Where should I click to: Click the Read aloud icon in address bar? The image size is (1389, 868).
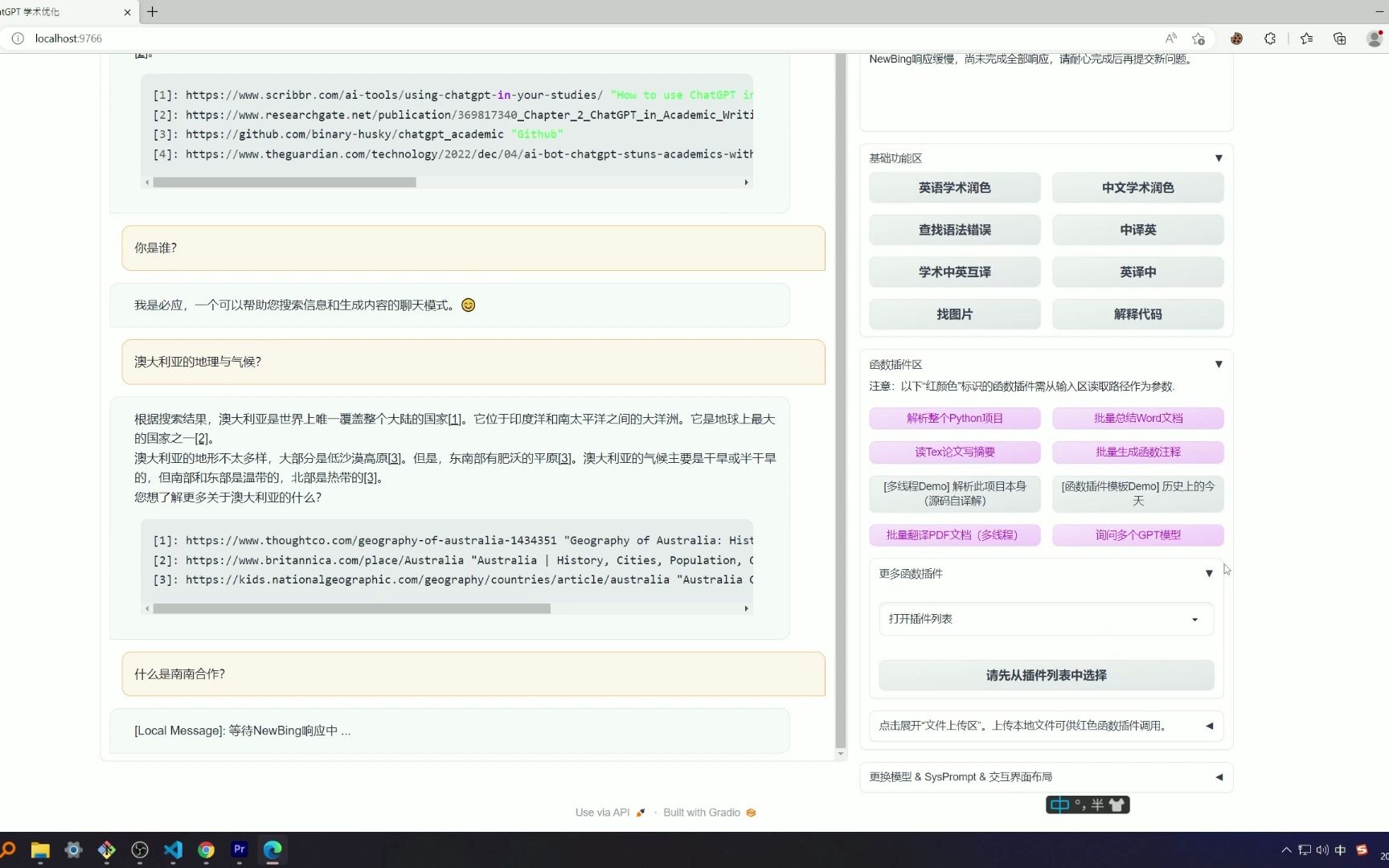[1170, 39]
